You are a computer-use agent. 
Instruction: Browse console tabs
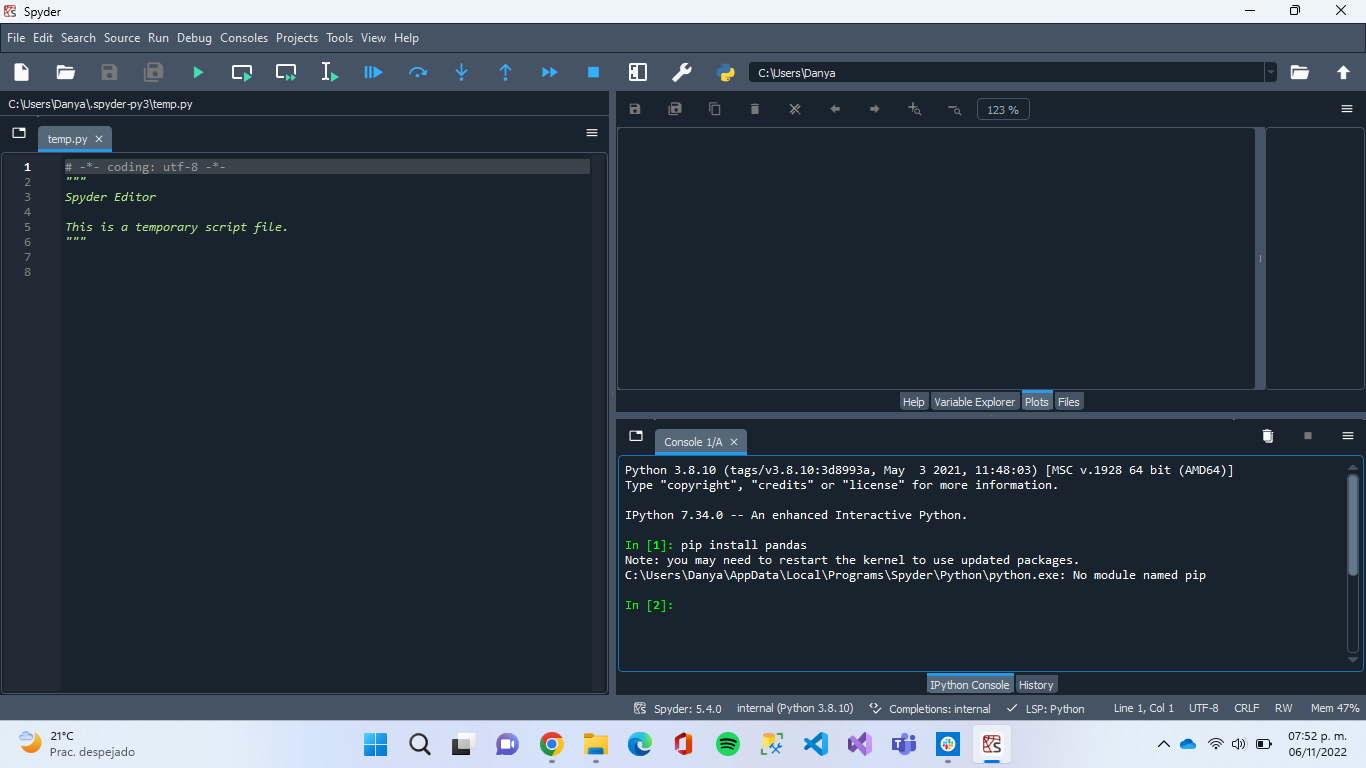[x=636, y=436]
